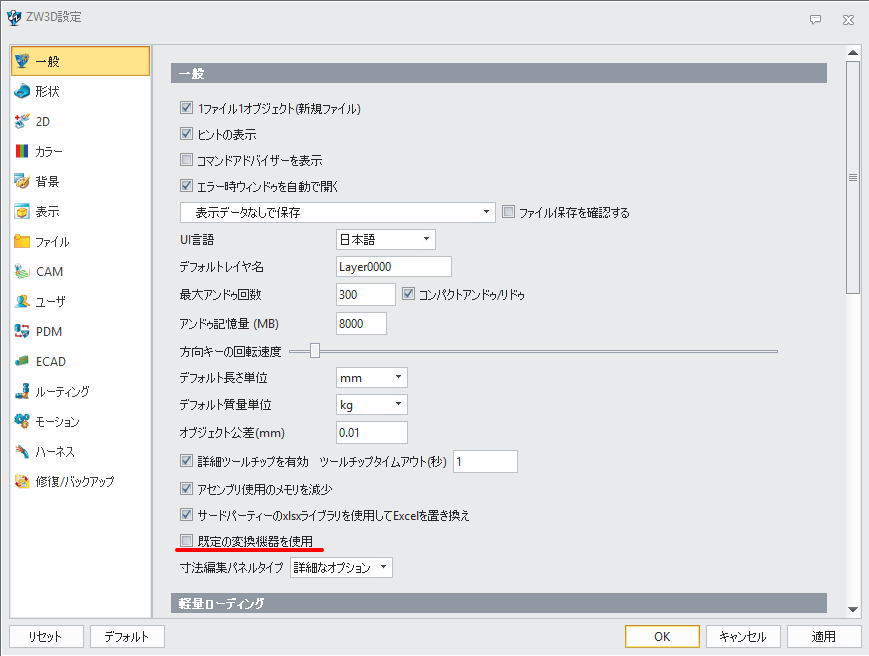Open the 背景 background settings icon
869x656 pixels.
tap(21, 182)
